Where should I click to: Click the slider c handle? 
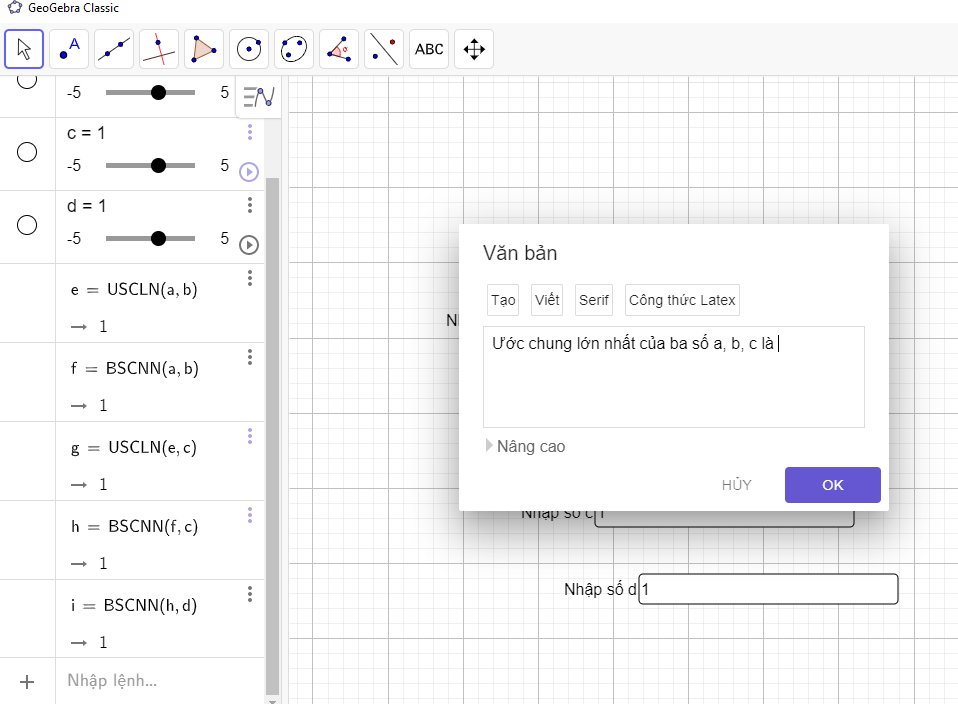coord(158,166)
